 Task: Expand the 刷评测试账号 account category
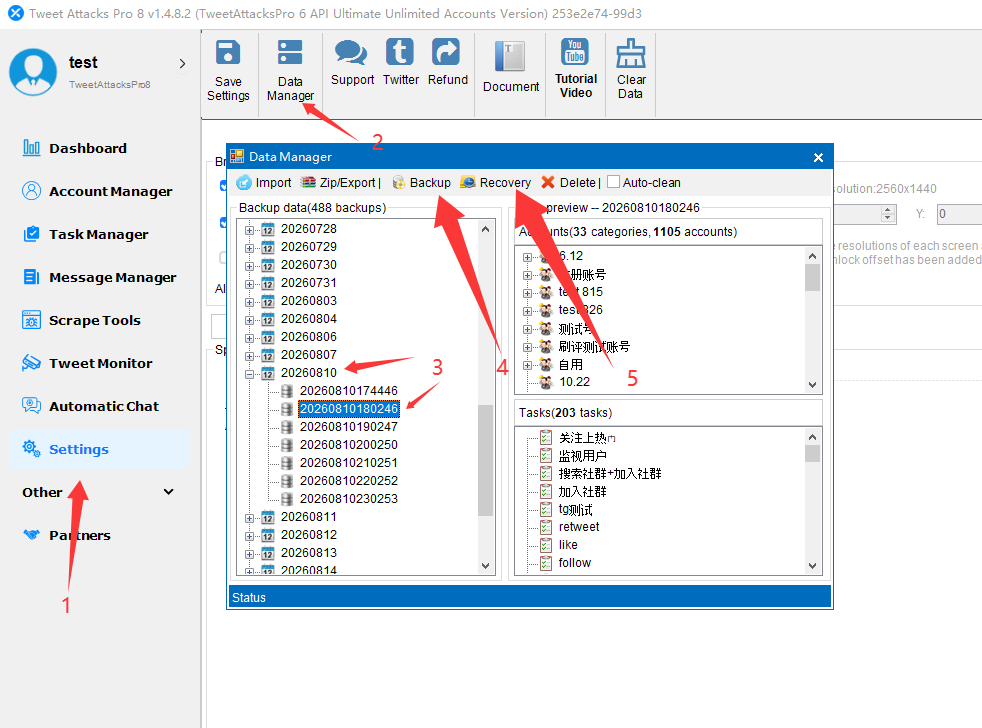527,347
